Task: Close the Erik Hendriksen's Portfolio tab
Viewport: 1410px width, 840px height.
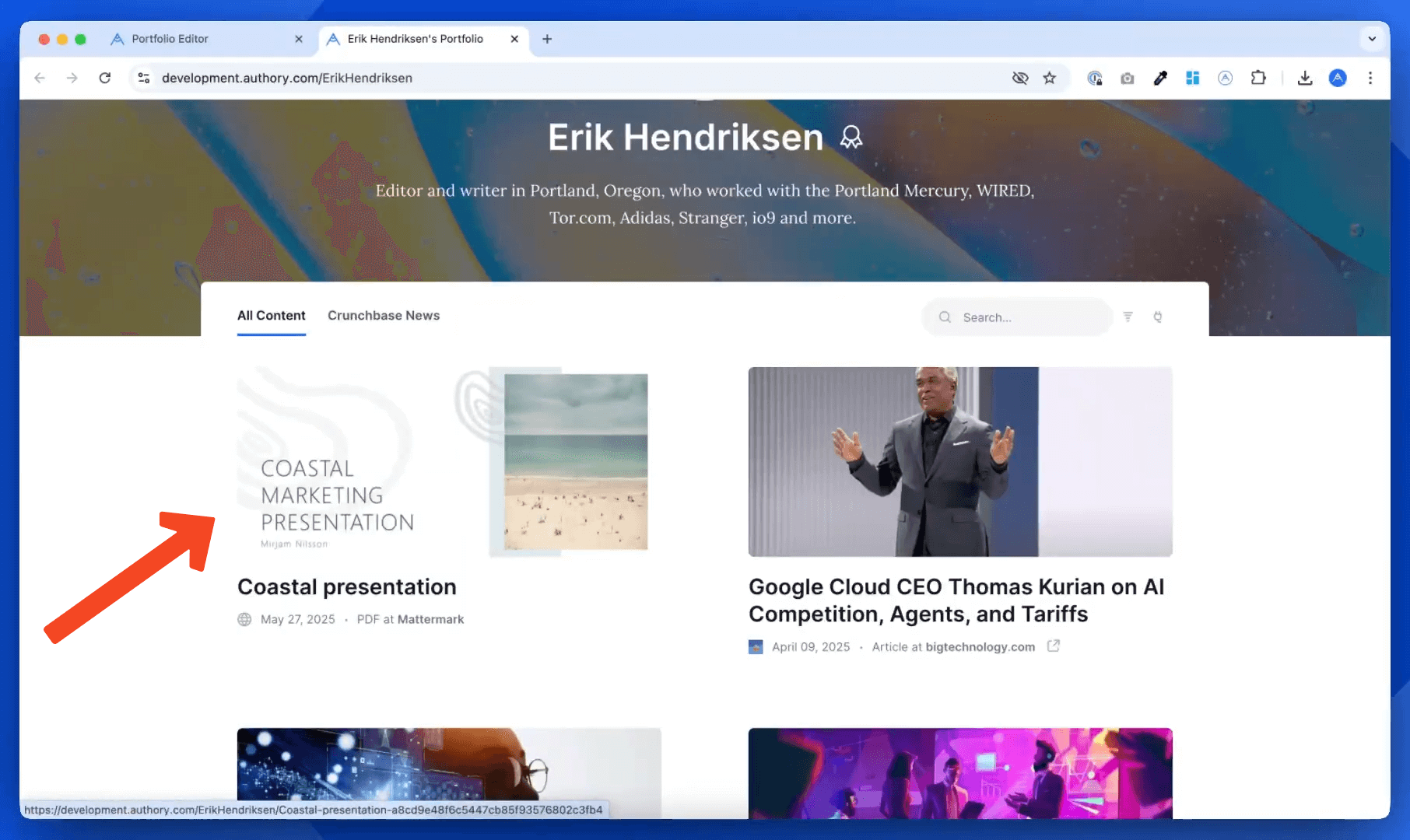Action: pos(514,39)
